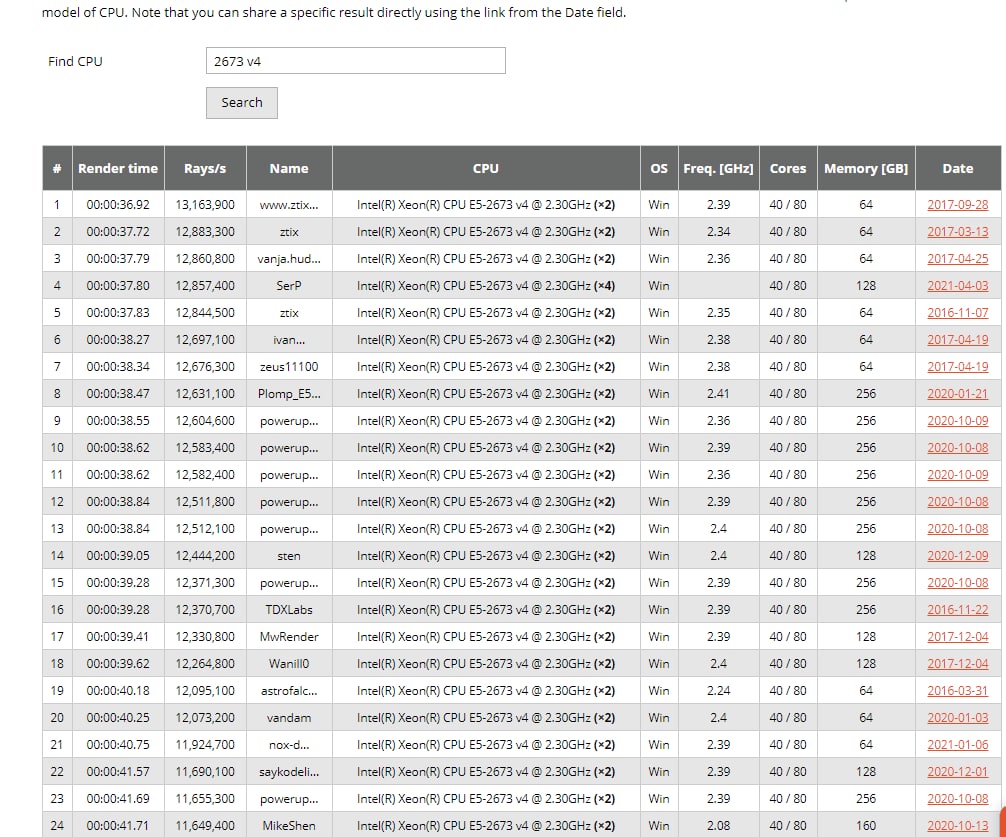Open result dated 2020-10-13
Viewport: 1006px width, 837px height.
[x=957, y=825]
